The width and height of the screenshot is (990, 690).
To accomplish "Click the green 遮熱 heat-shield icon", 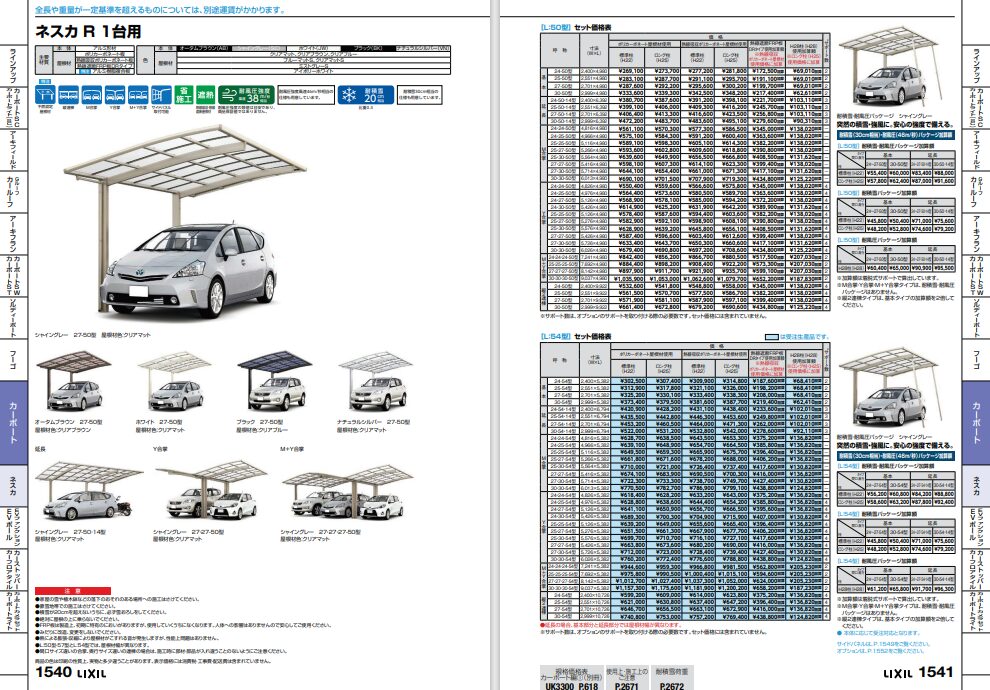I will coord(205,95).
